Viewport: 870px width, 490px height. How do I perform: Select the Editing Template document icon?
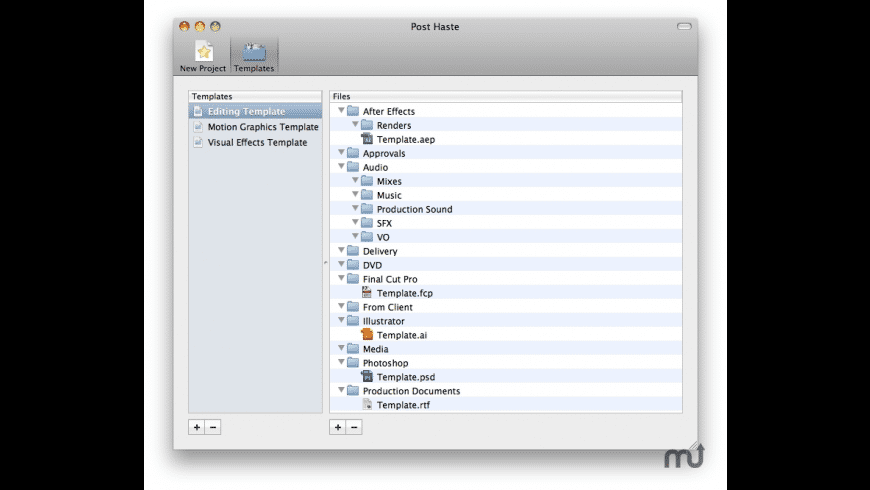[x=198, y=111]
